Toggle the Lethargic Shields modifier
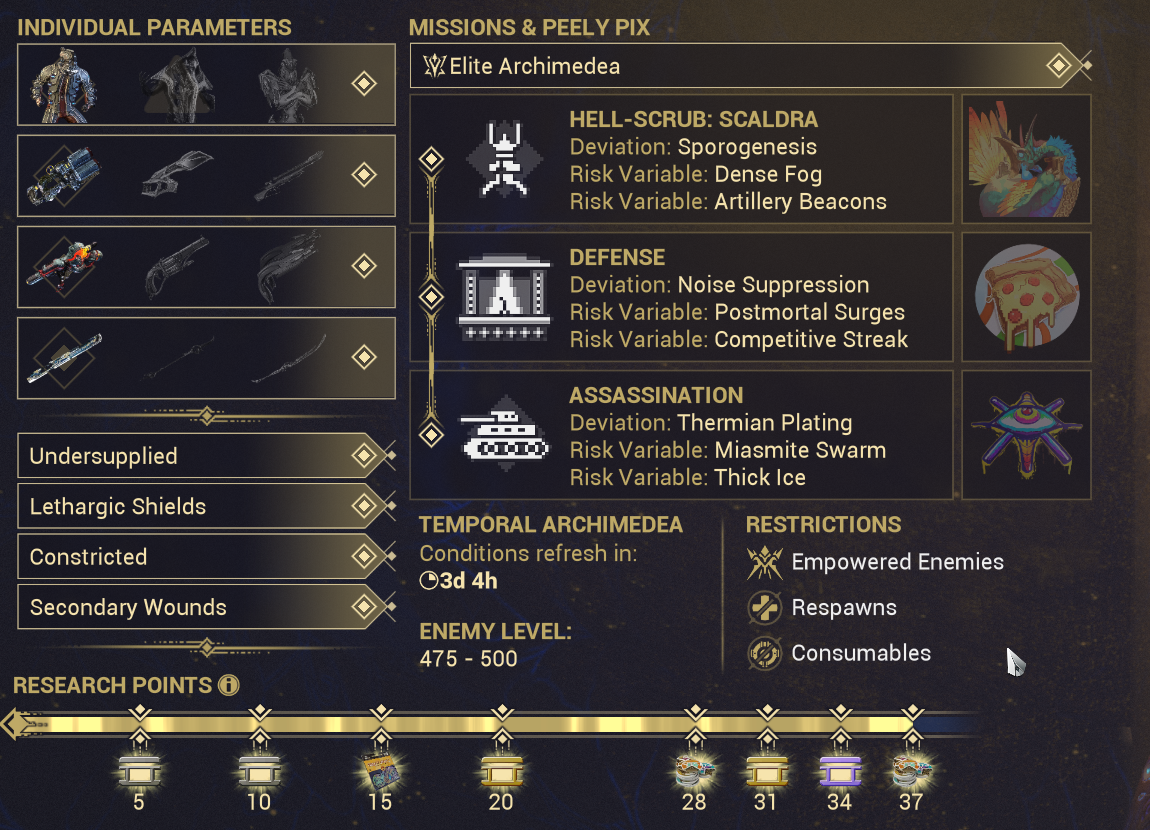 pyautogui.click(x=207, y=506)
